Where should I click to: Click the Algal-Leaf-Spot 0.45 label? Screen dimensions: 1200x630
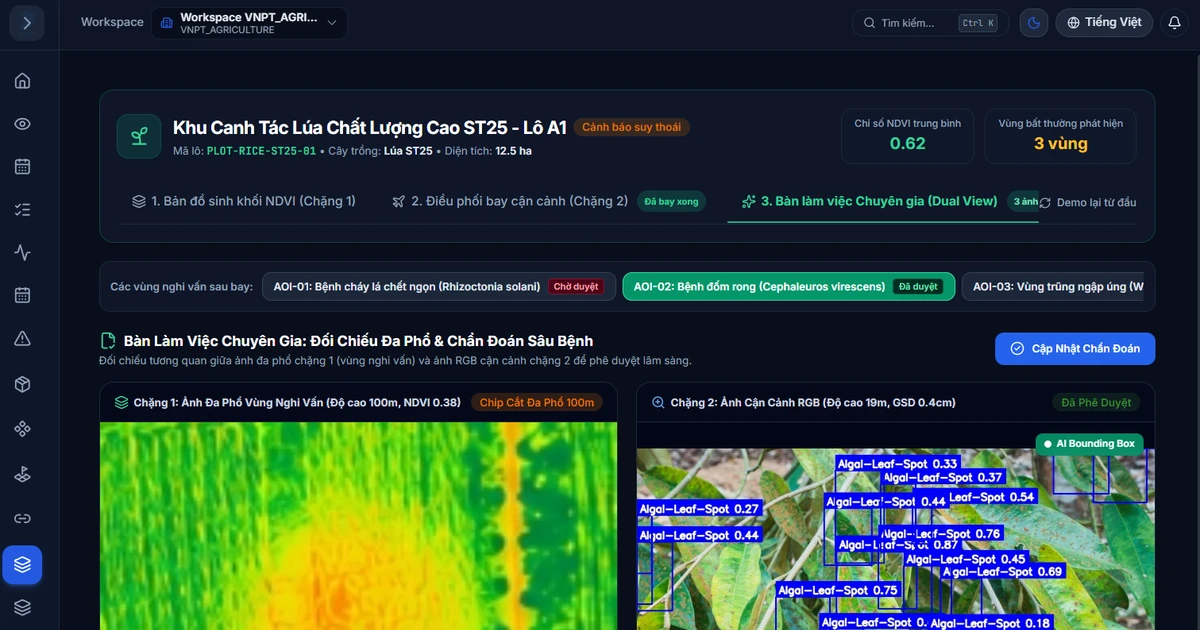(x=966, y=559)
